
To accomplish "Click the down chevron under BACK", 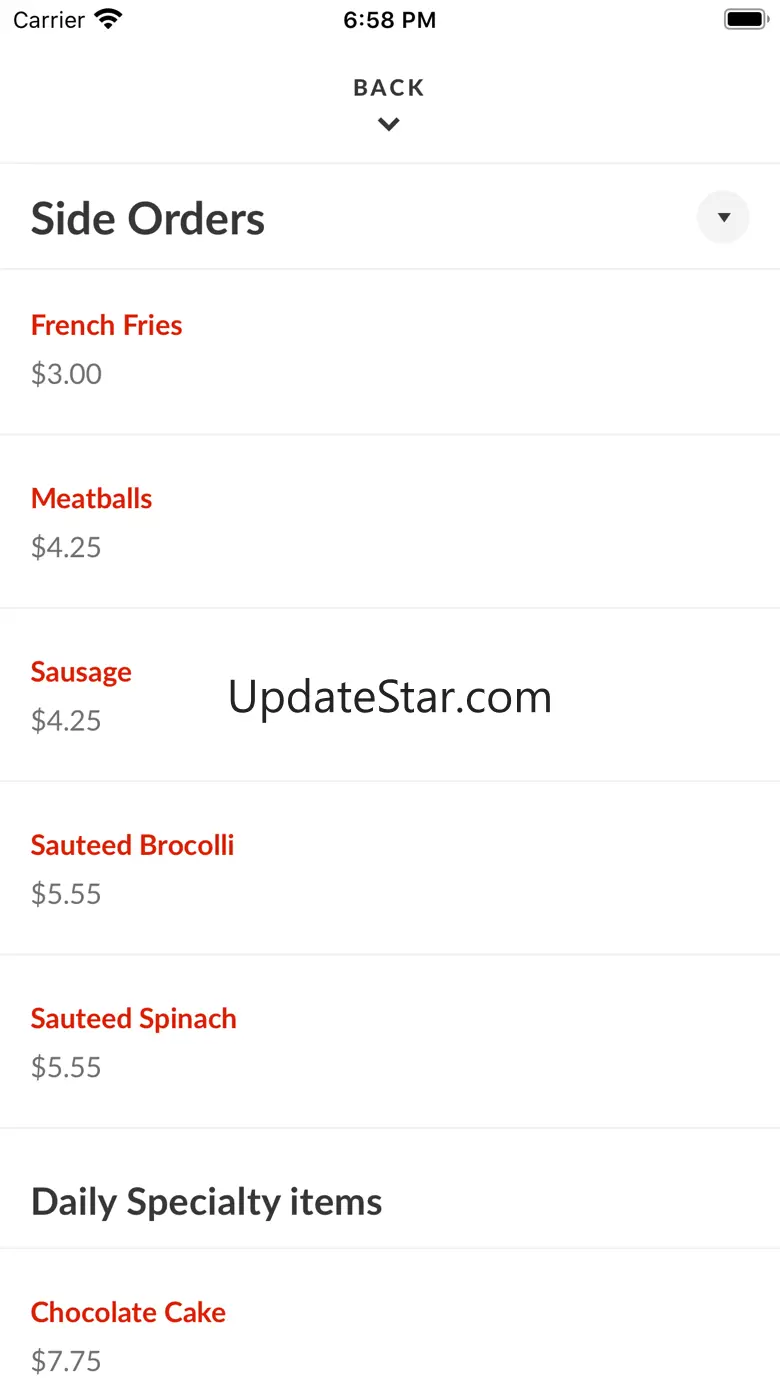I will pyautogui.click(x=389, y=124).
